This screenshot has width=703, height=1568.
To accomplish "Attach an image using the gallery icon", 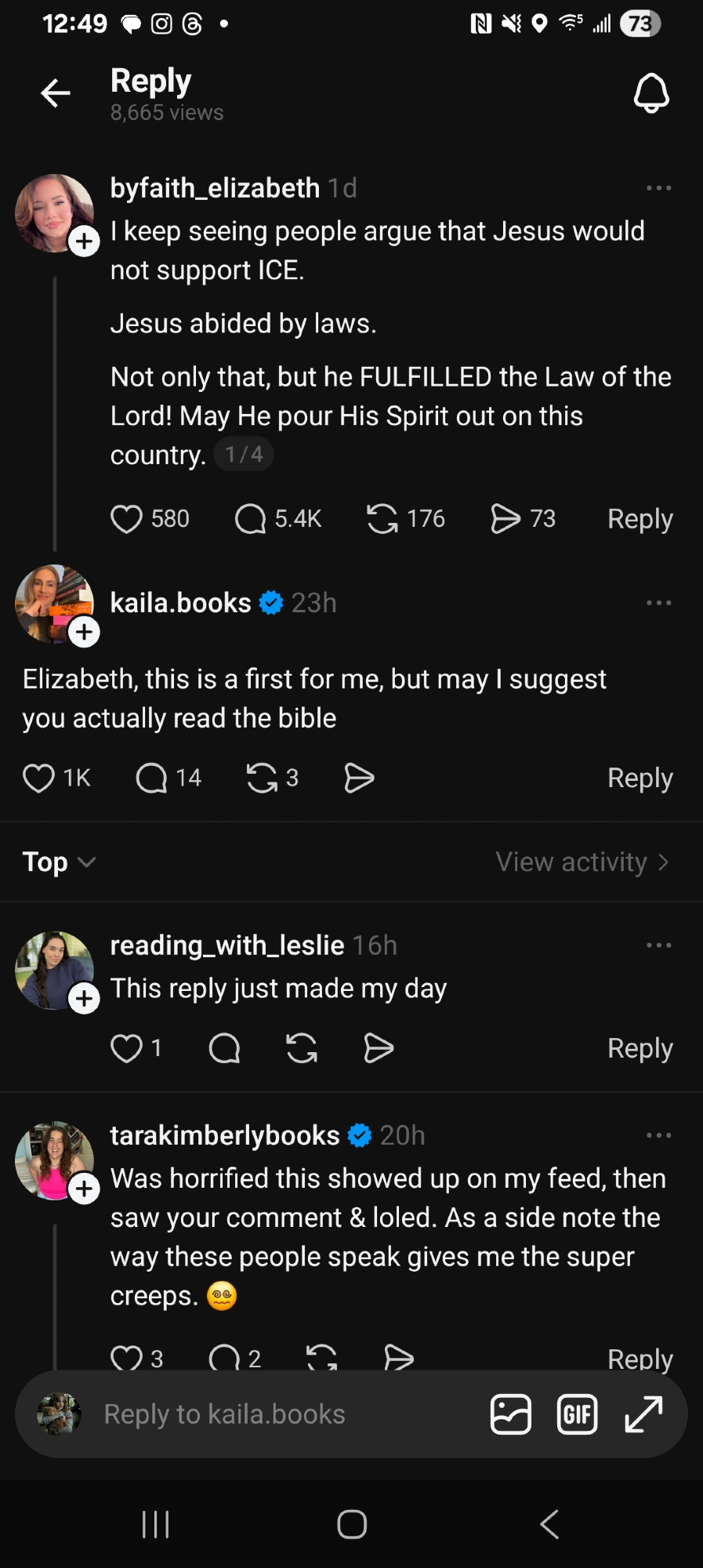I will (510, 1414).
